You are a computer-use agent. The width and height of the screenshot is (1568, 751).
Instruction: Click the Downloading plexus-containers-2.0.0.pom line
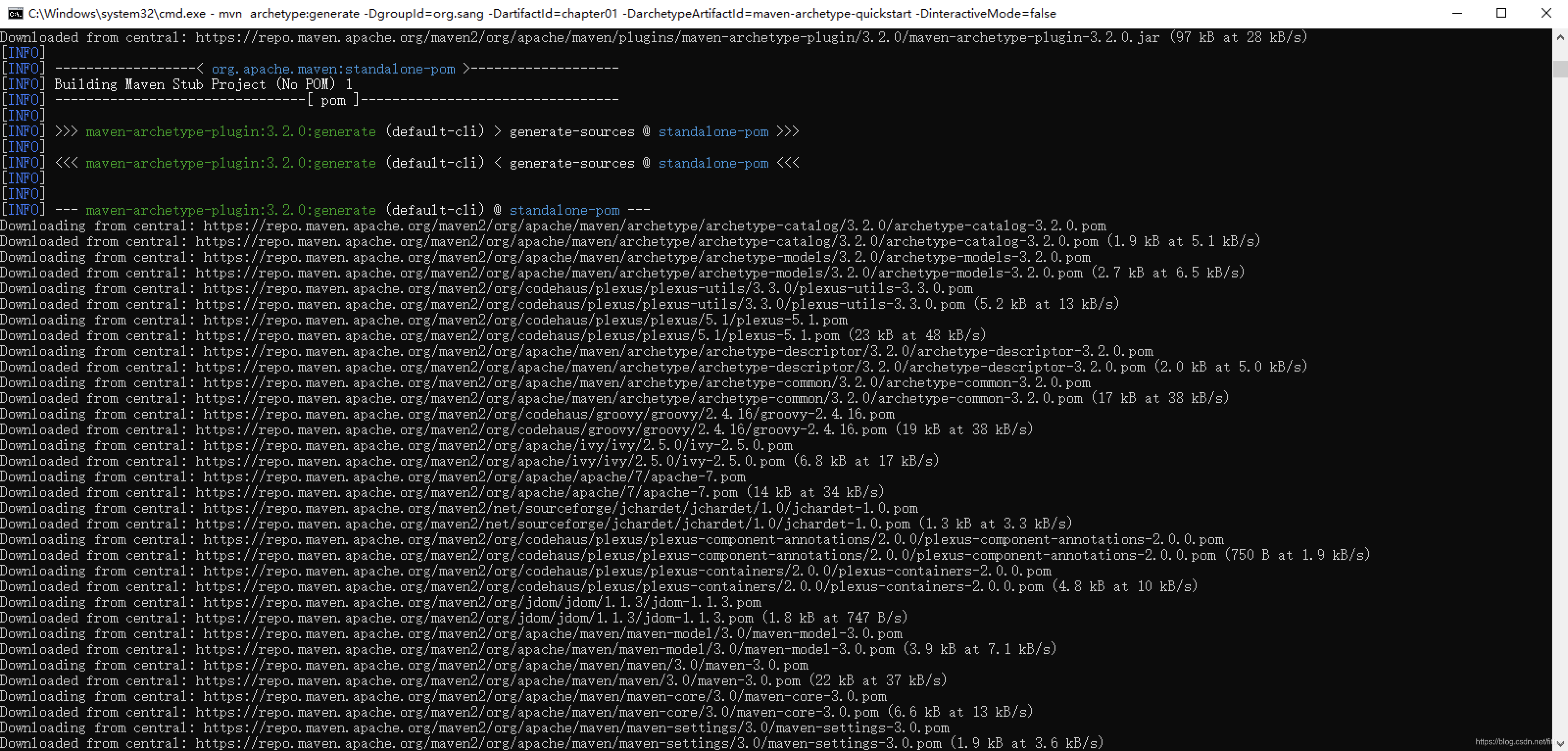click(526, 571)
